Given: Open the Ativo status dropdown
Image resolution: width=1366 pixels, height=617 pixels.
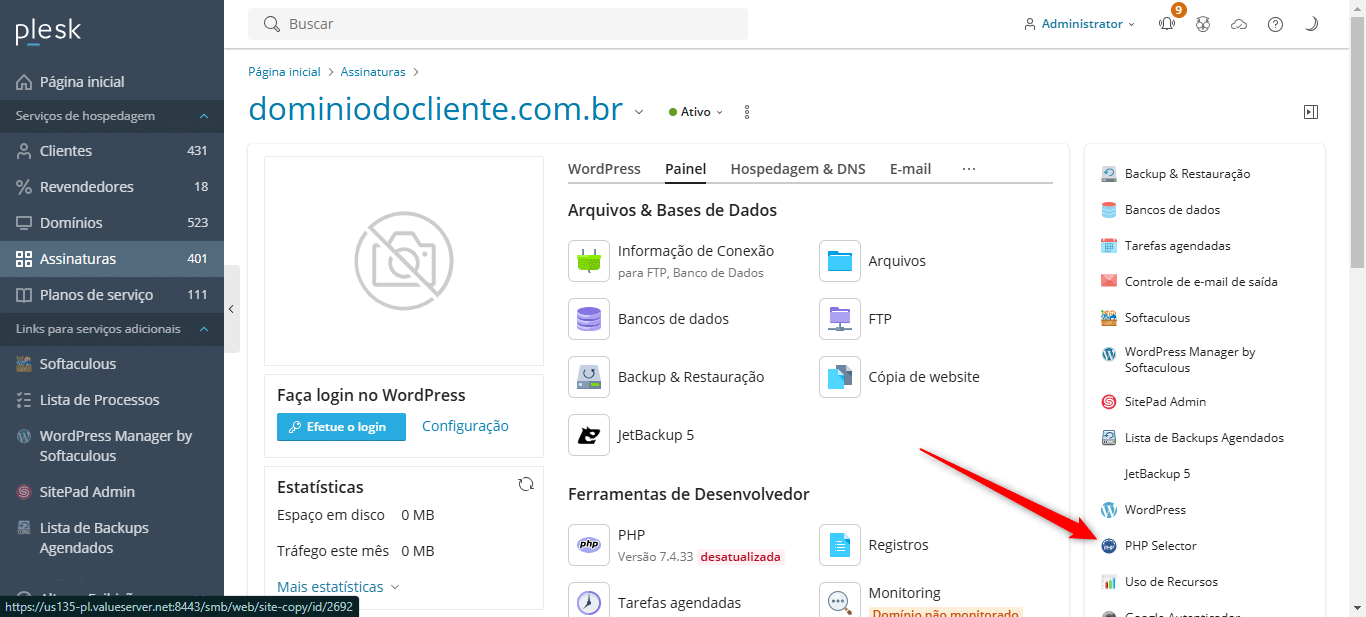Looking at the screenshot, I should coord(696,112).
